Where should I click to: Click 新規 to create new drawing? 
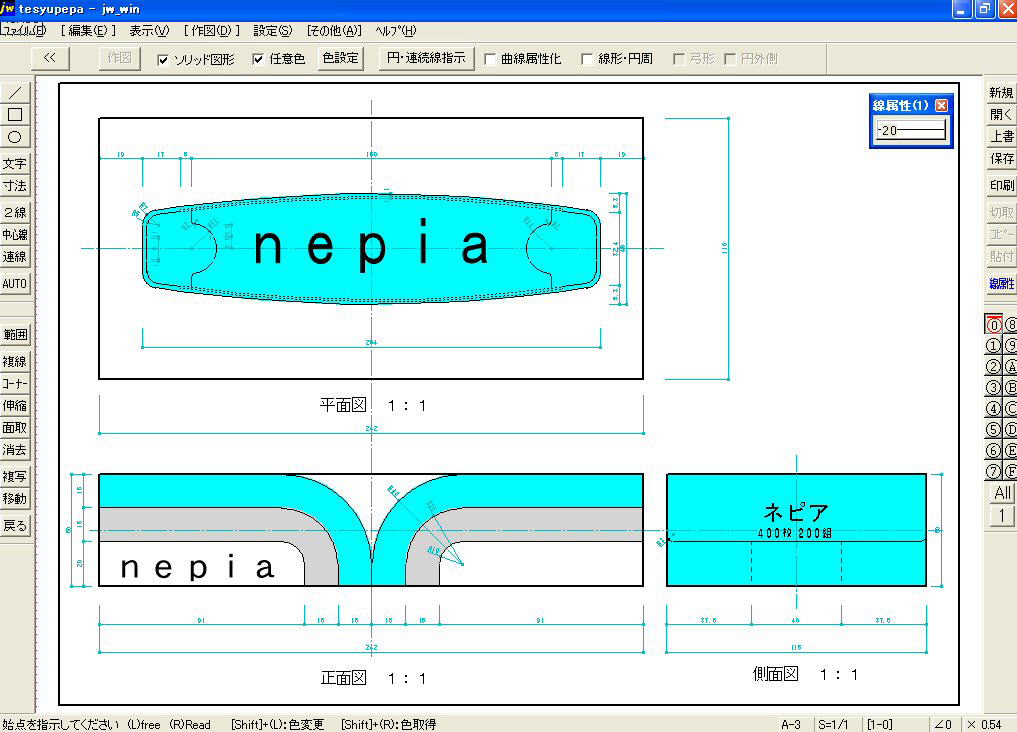coord(1001,93)
